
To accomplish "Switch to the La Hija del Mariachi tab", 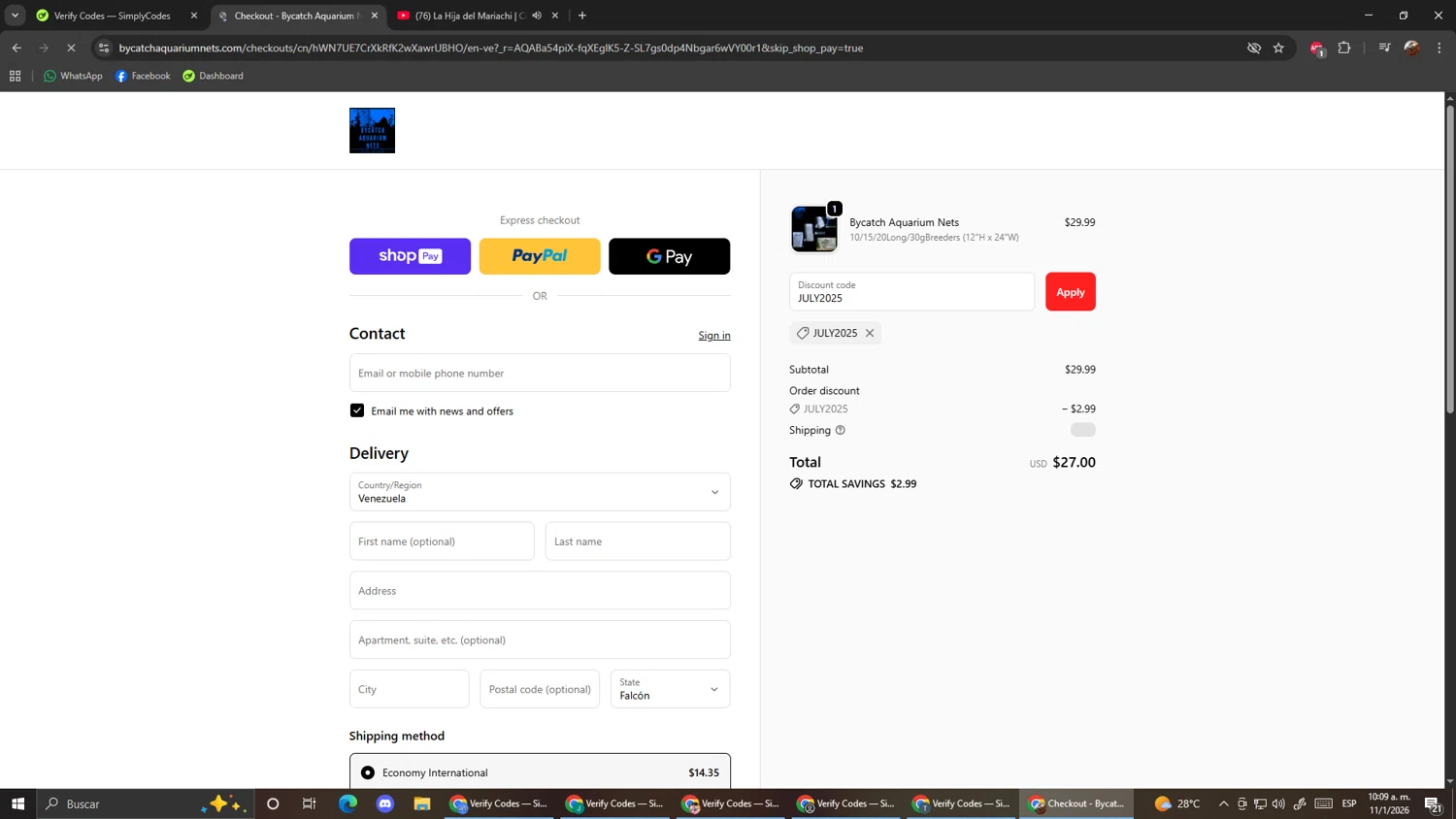I will point(471,16).
